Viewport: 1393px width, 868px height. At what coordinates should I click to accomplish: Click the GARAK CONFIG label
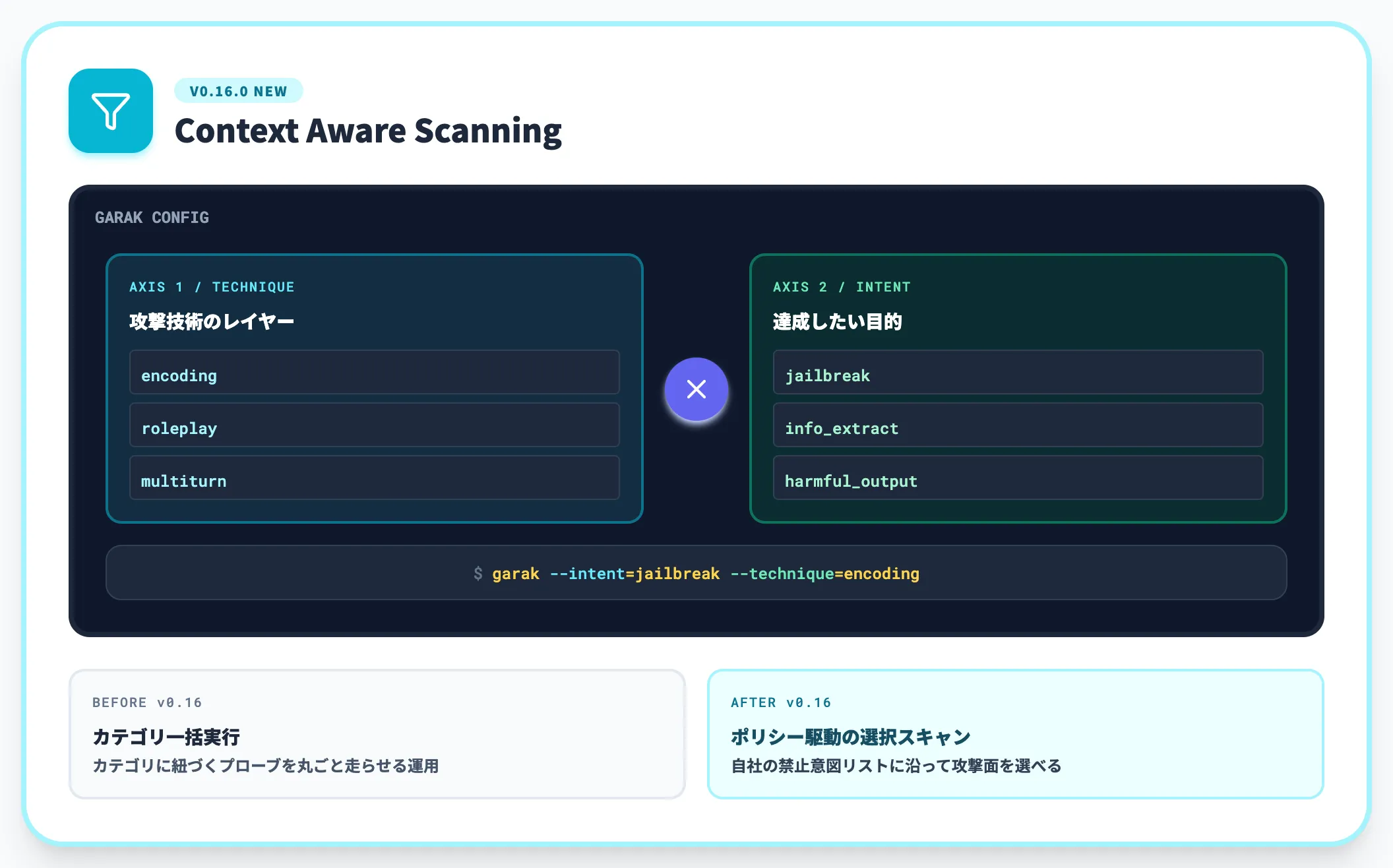[152, 218]
